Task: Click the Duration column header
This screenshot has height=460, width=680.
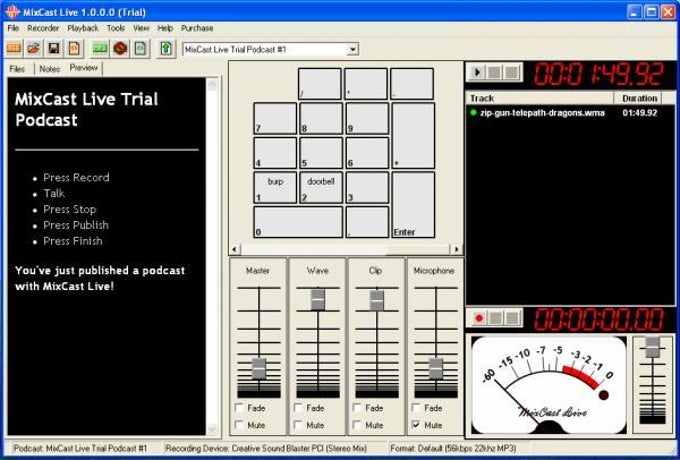Action: [x=639, y=98]
